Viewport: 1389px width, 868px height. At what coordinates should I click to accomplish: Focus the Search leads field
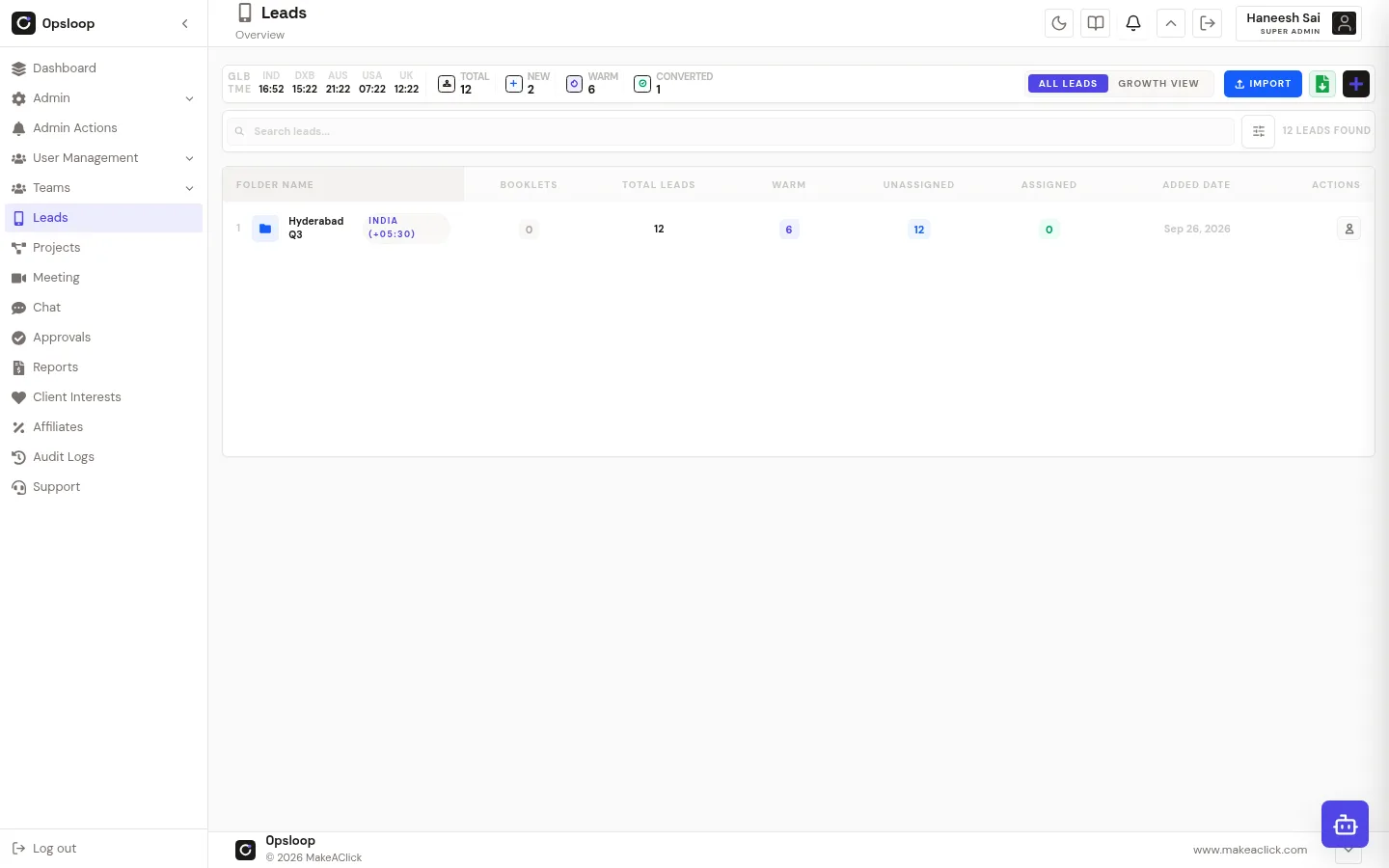[x=730, y=131]
